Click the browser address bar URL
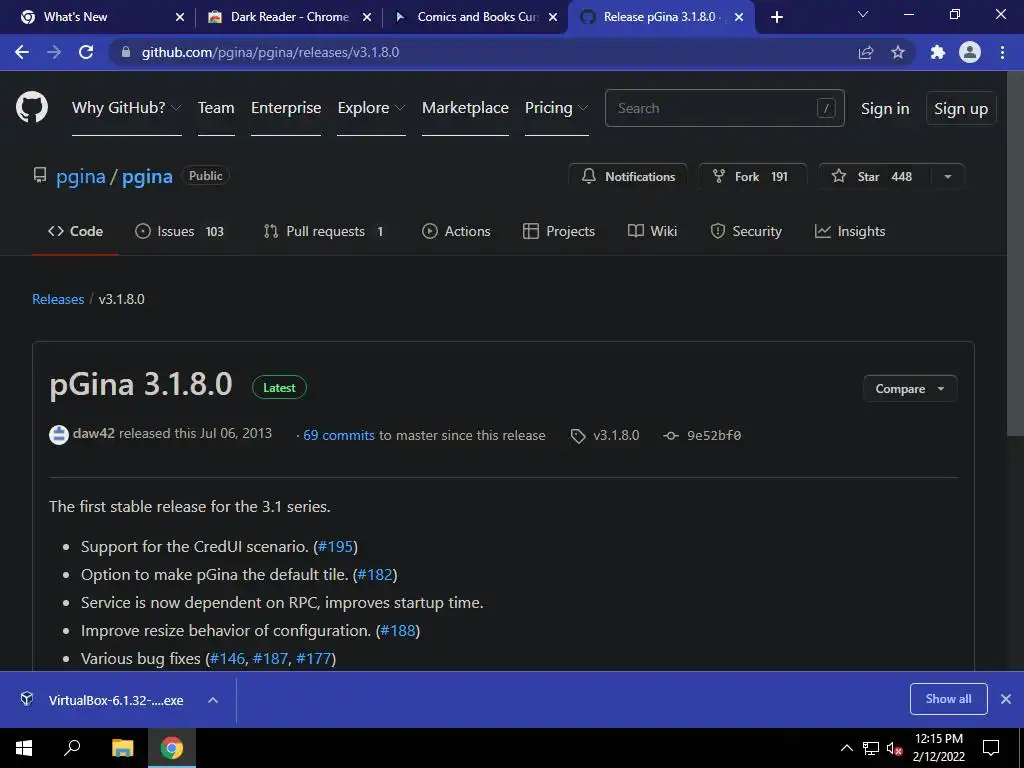The height and width of the screenshot is (768, 1024). click(270, 52)
